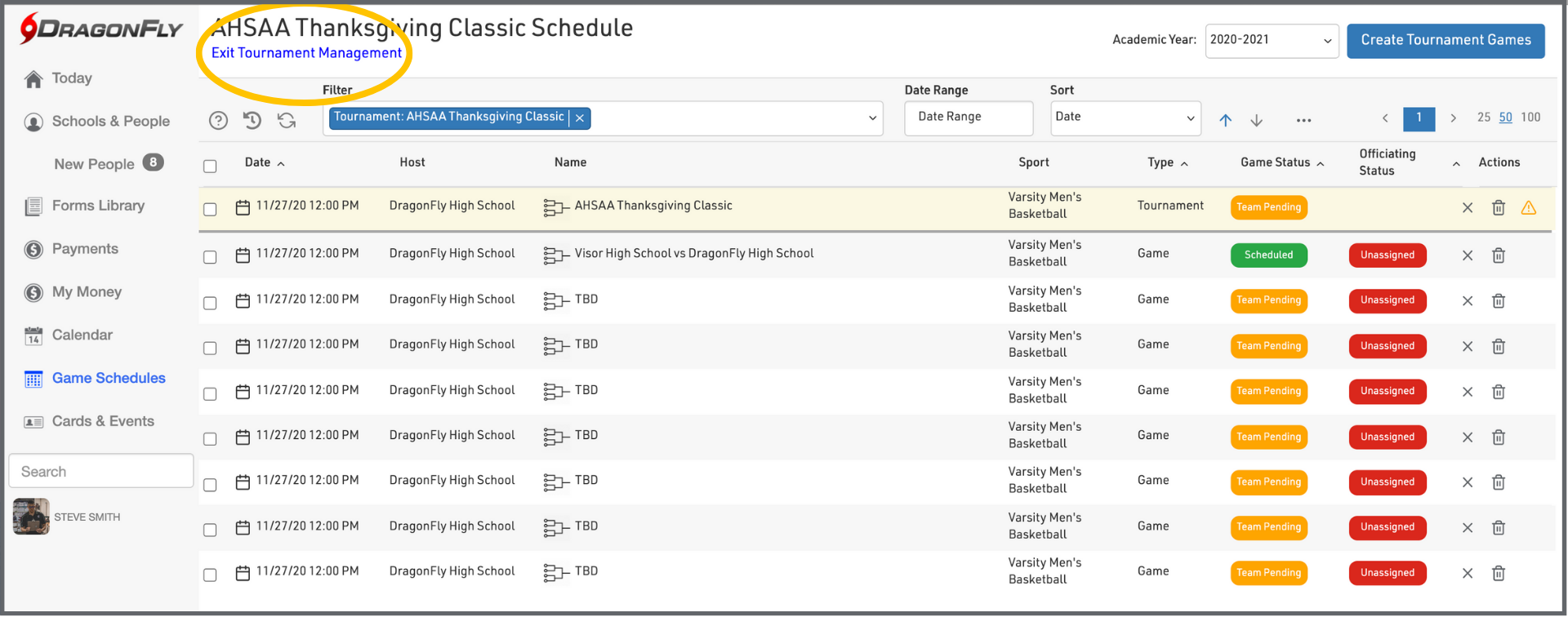Viewport: 1568px width, 617px height.
Task: Remove the AHSAA Thanksgiving Classic filter tag
Action: tap(580, 118)
